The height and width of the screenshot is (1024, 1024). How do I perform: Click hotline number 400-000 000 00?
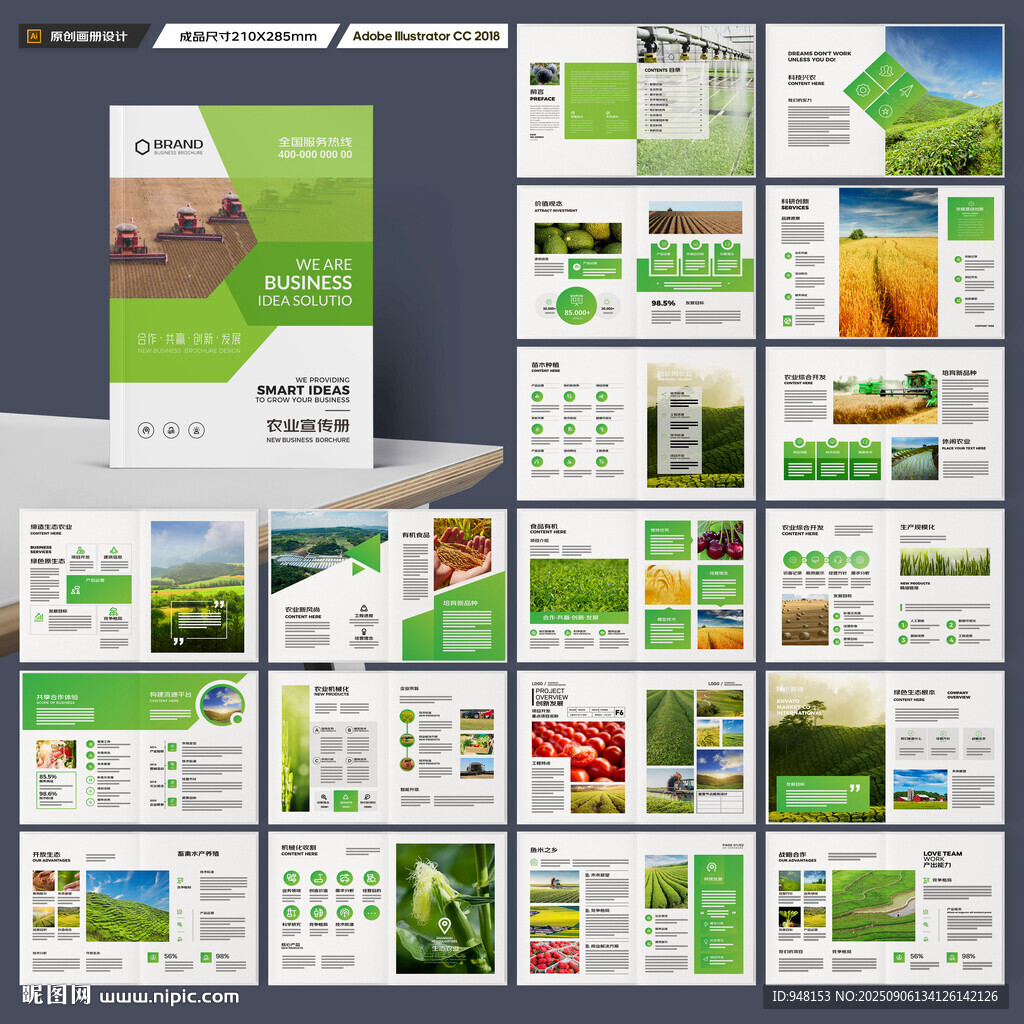[315, 155]
